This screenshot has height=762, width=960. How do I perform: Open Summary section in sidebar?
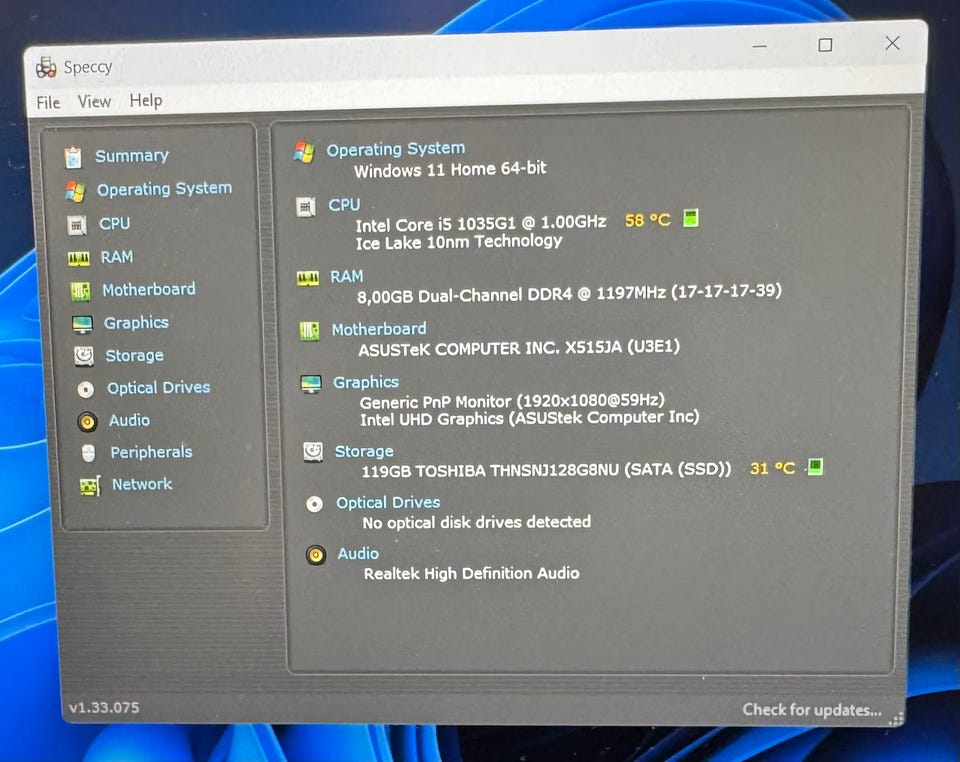pyautogui.click(x=132, y=155)
